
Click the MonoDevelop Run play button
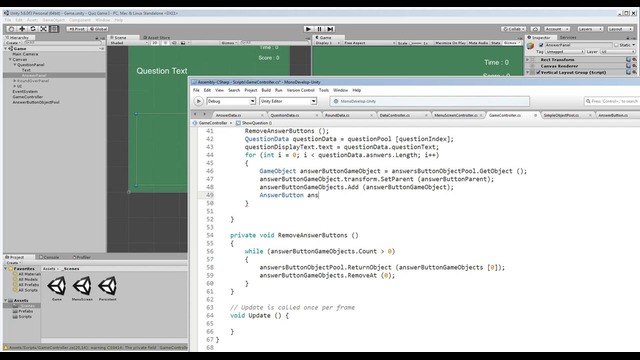pyautogui.click(x=198, y=101)
